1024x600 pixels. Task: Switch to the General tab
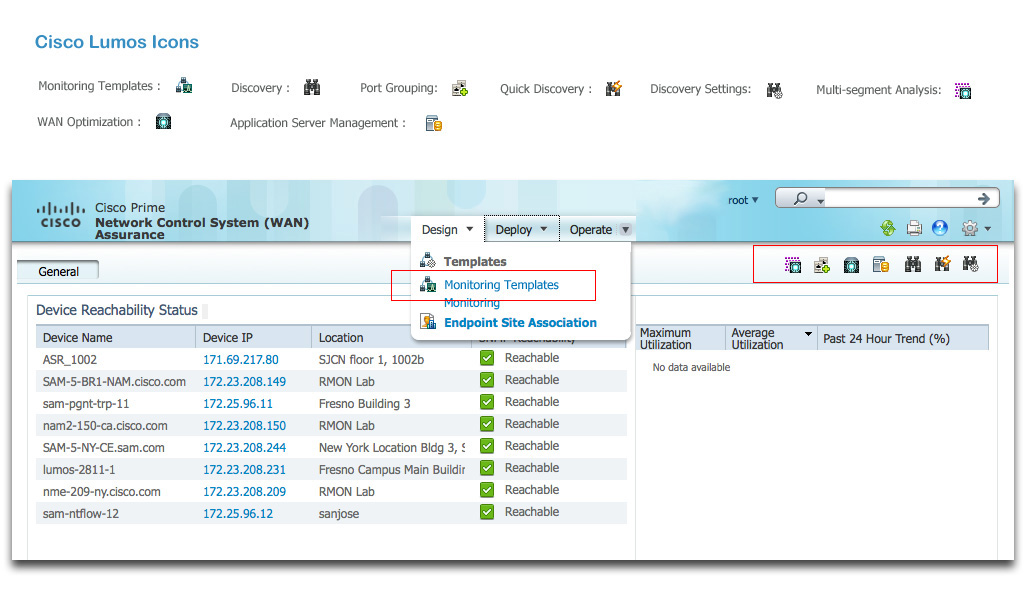click(58, 271)
